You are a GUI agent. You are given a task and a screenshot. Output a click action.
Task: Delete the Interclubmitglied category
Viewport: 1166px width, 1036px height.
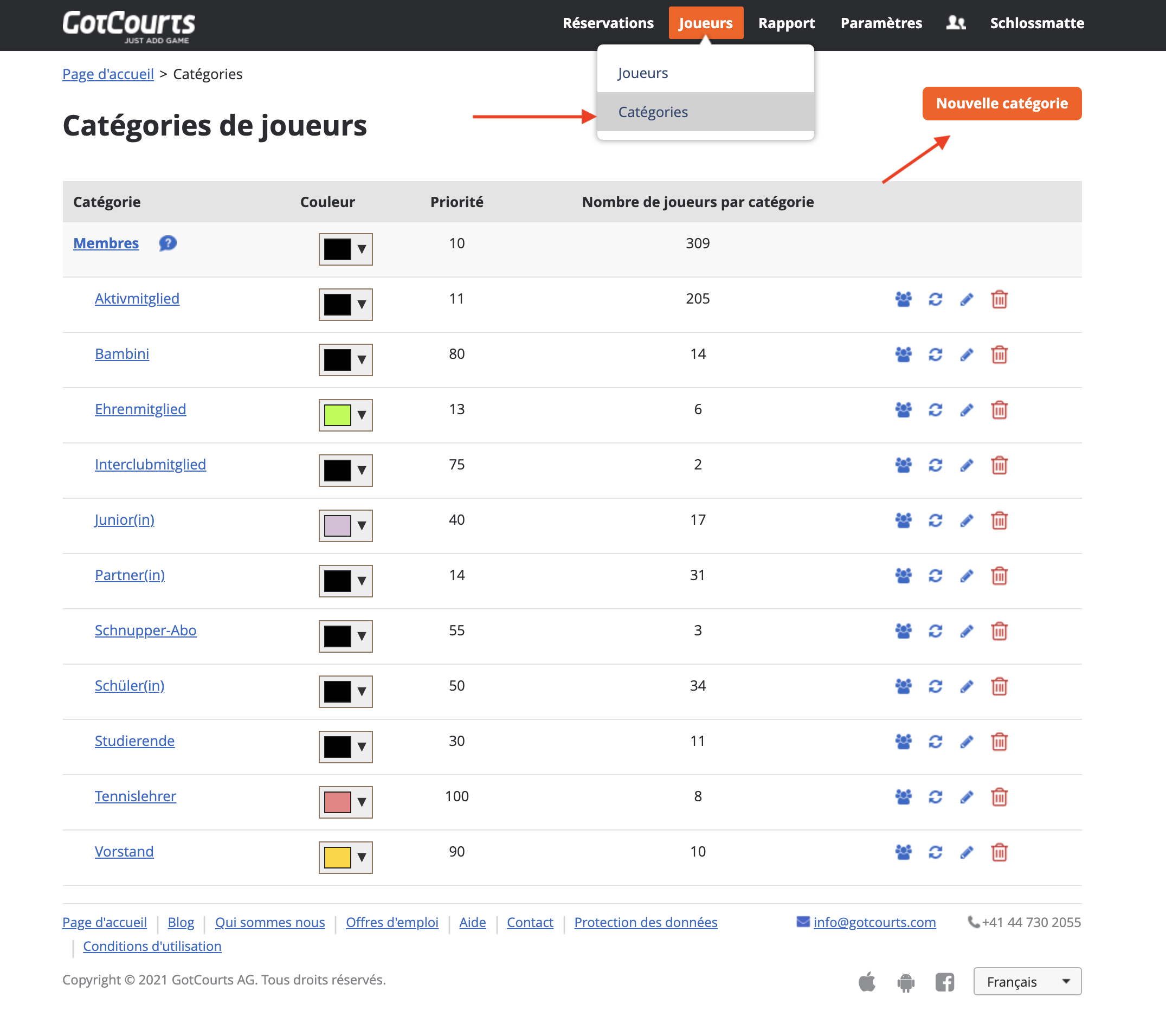(999, 465)
